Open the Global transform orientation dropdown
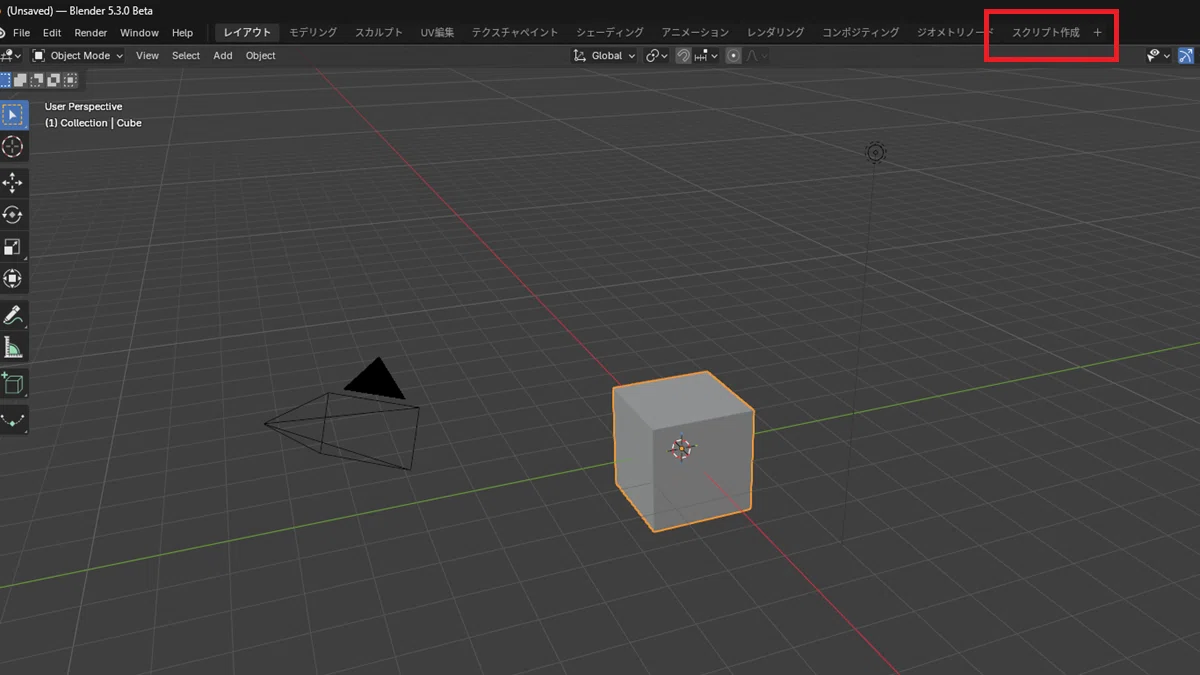 click(604, 56)
